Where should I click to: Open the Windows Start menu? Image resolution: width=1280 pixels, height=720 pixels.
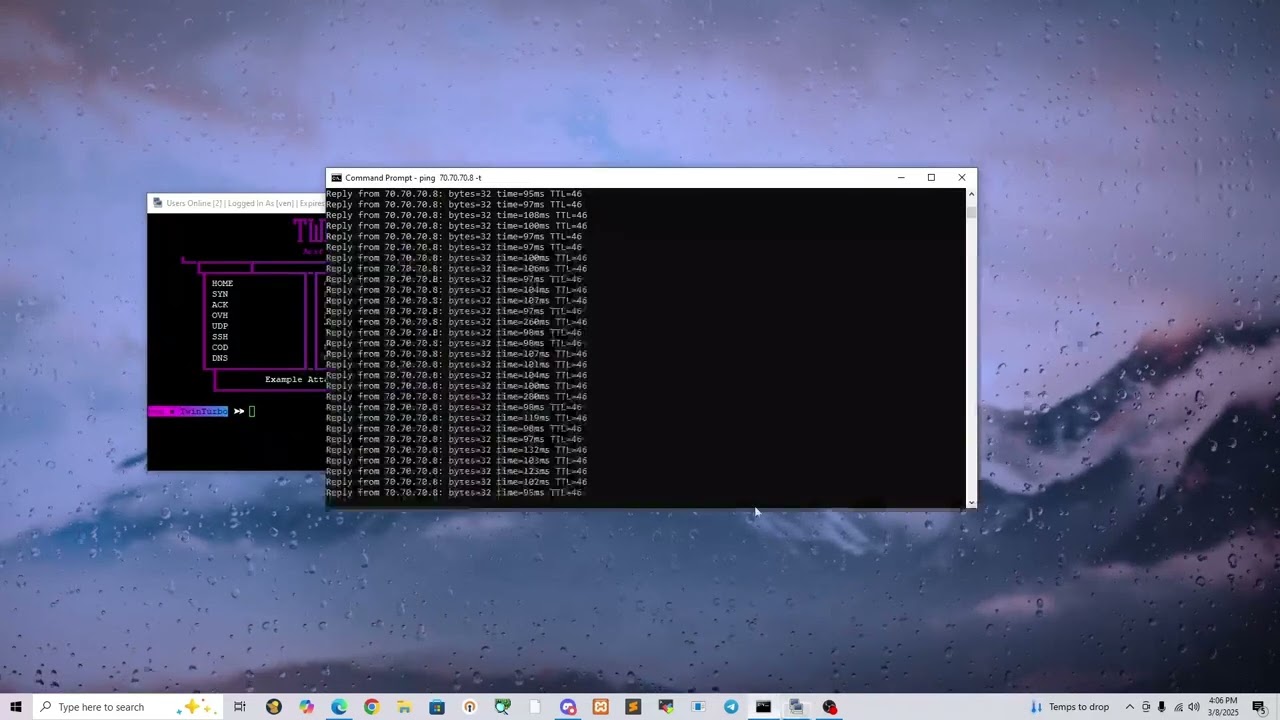point(16,707)
